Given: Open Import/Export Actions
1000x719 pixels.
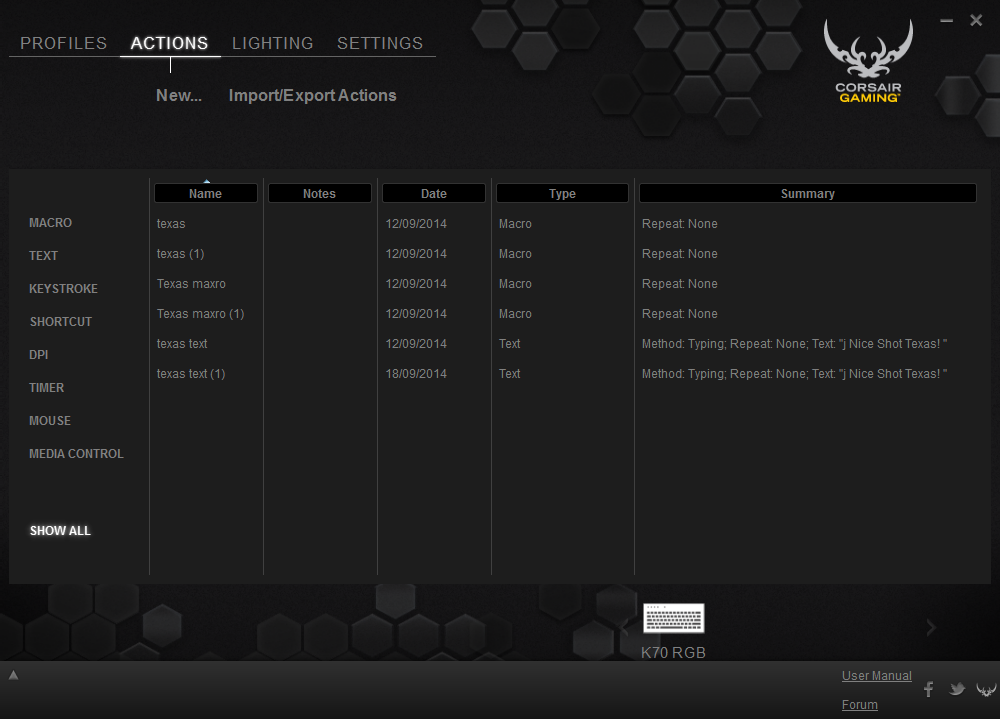Looking at the screenshot, I should tap(312, 95).
